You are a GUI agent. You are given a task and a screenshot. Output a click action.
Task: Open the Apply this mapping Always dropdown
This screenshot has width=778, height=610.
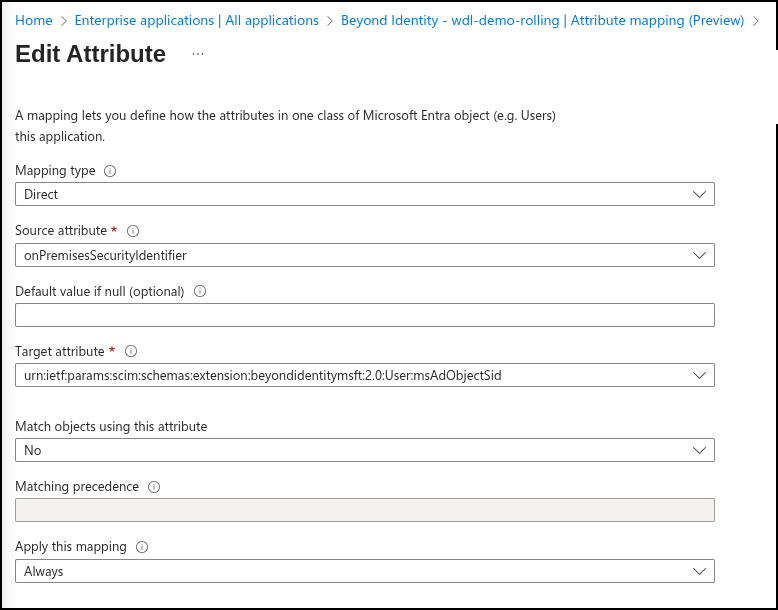click(x=364, y=571)
